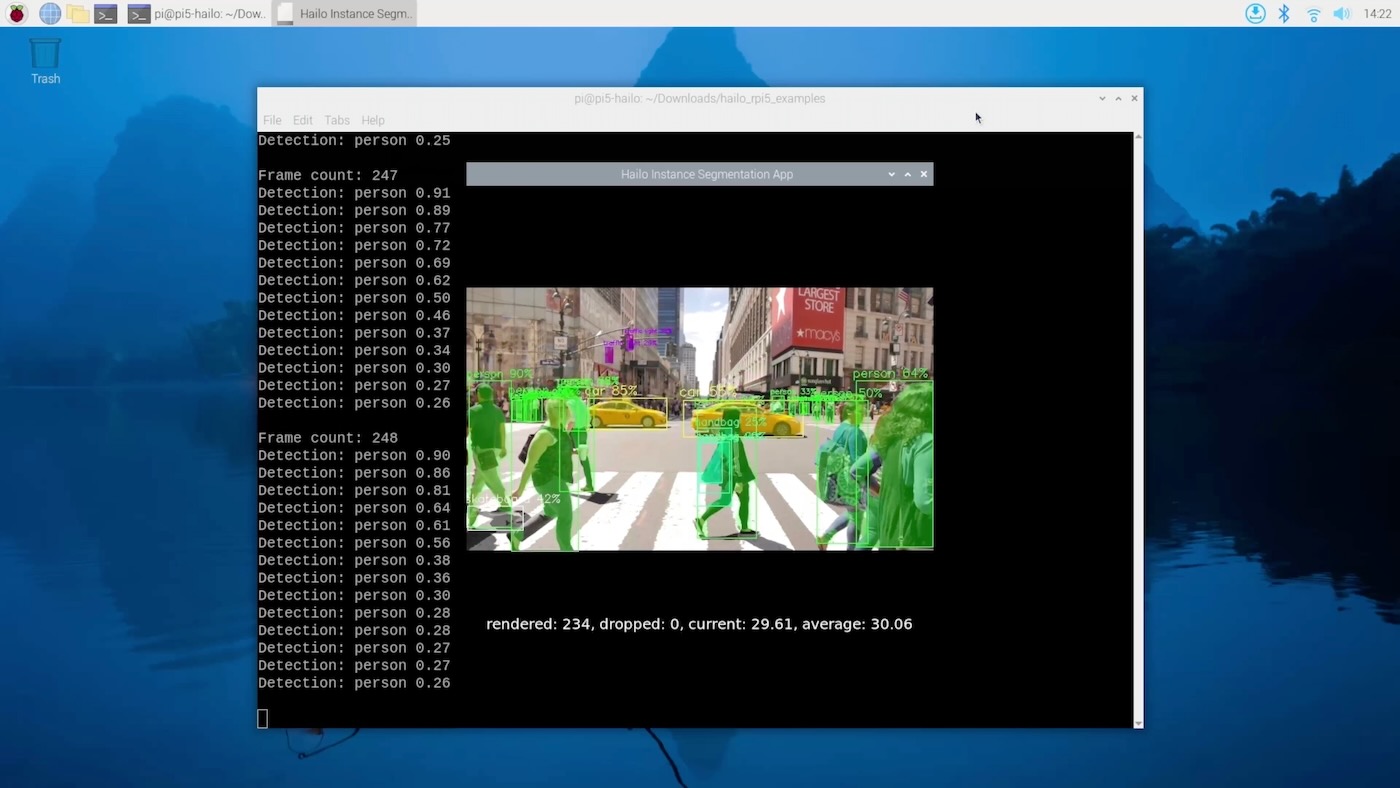The height and width of the screenshot is (788, 1400).
Task: Close the terminal window
Action: (x=1134, y=98)
